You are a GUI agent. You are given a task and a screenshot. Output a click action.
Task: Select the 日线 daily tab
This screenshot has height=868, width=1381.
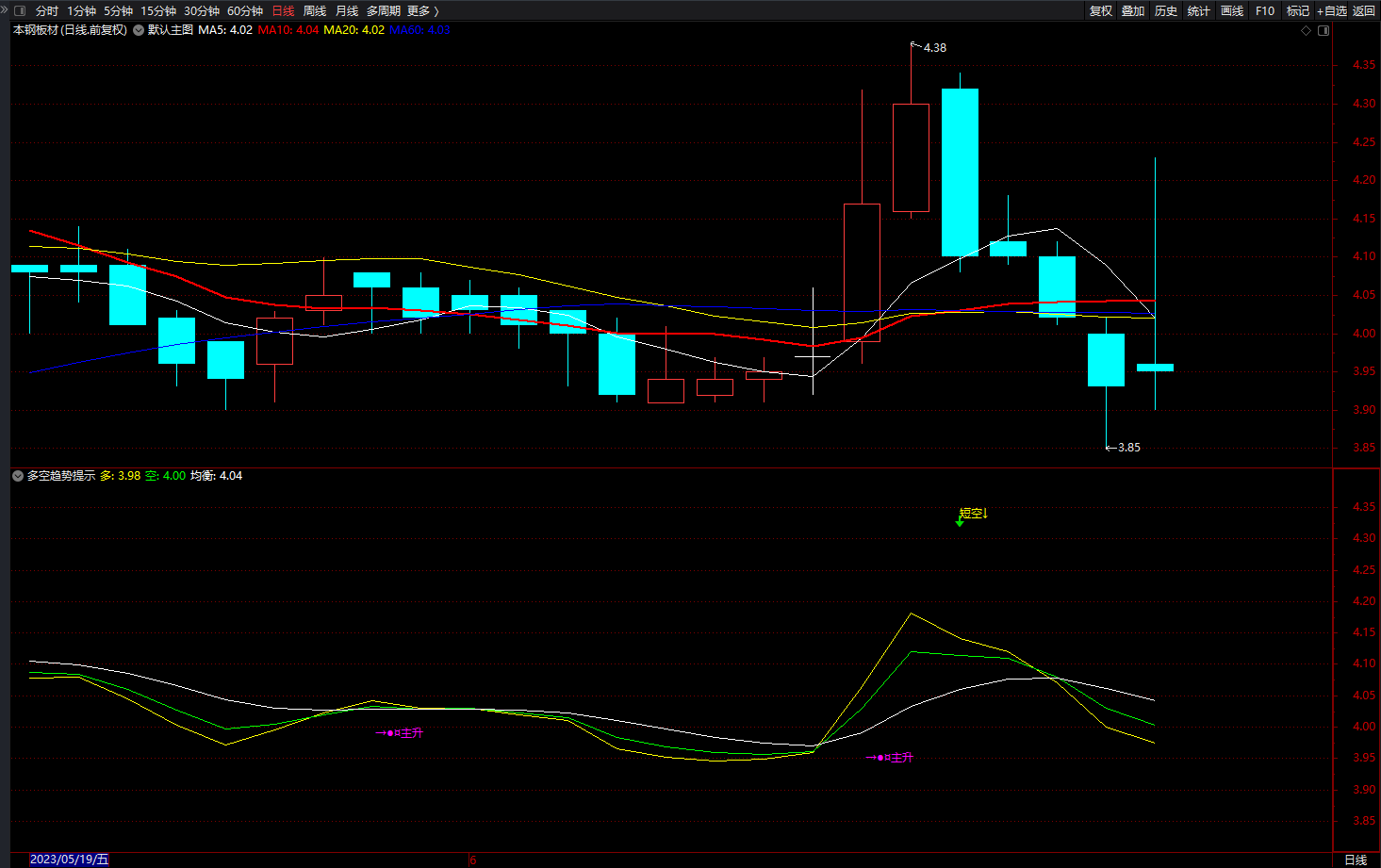coord(283,11)
